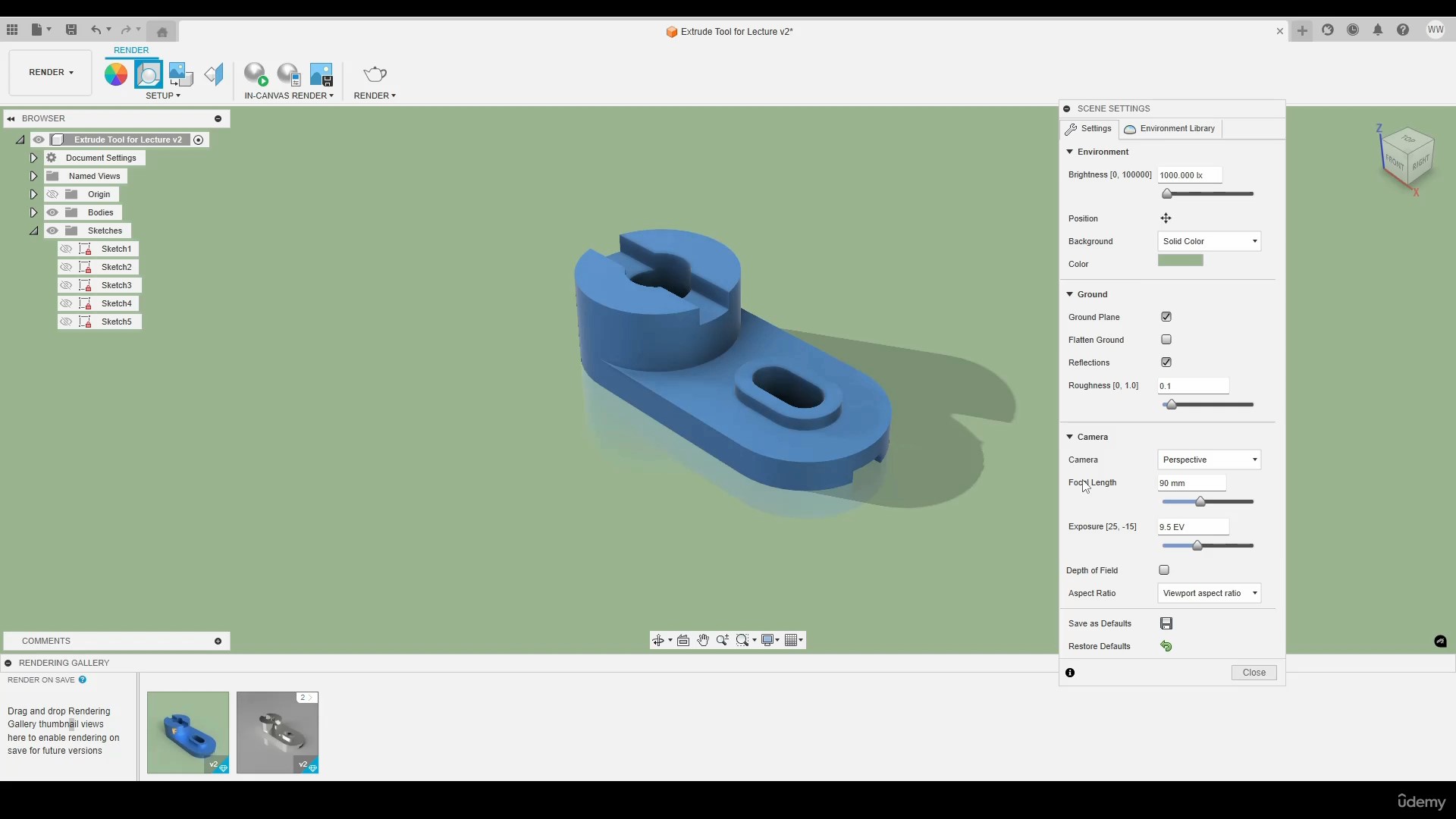This screenshot has height=819, width=1456.
Task: Enable the Depth of Field checkbox
Action: [1164, 570]
